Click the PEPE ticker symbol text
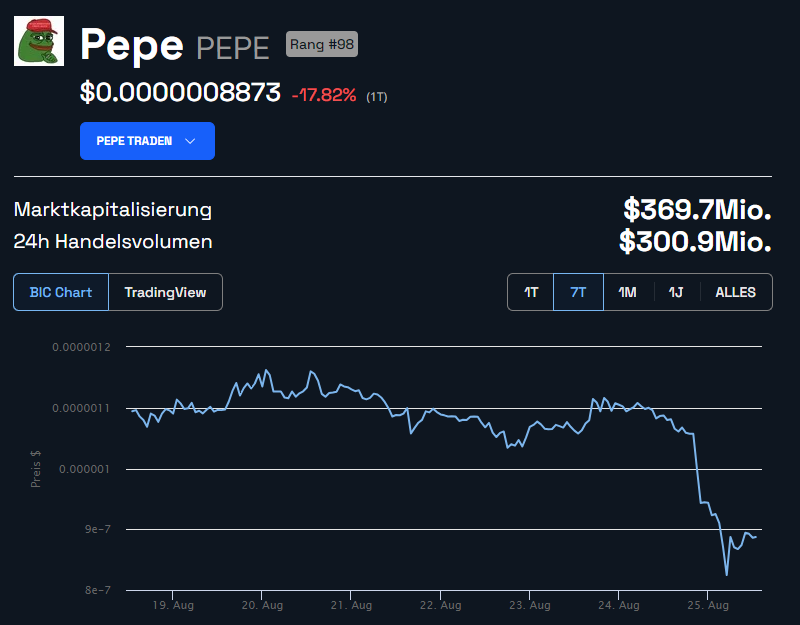 (232, 46)
